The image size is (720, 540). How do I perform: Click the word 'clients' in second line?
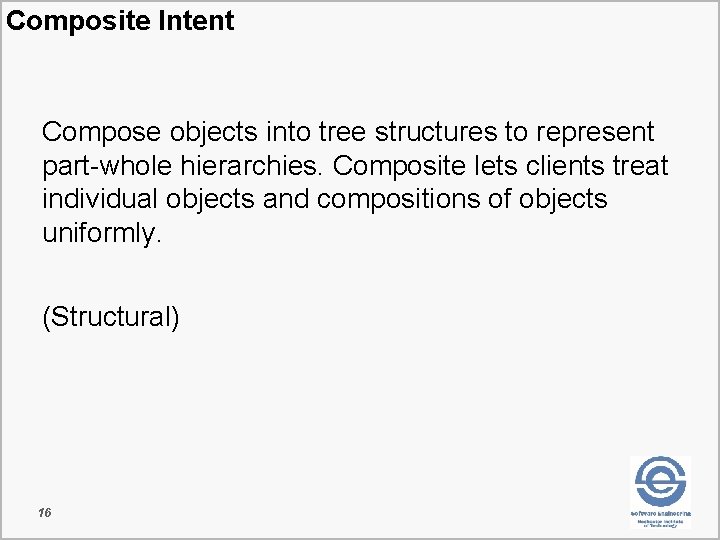click(565, 165)
